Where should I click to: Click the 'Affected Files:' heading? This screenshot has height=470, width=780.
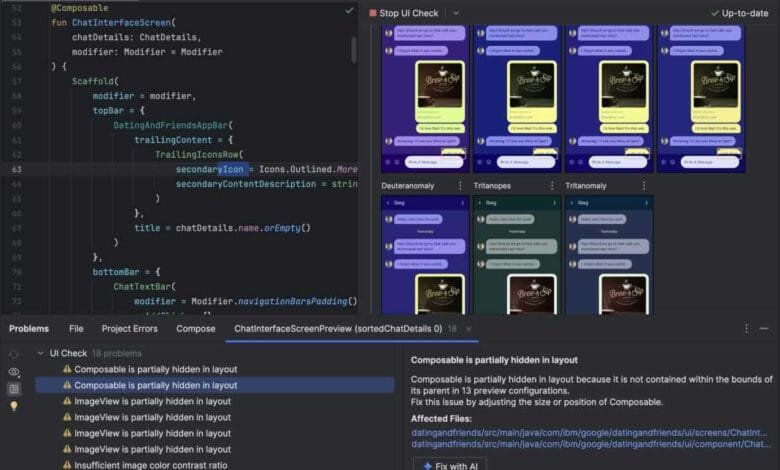pyautogui.click(x=441, y=418)
